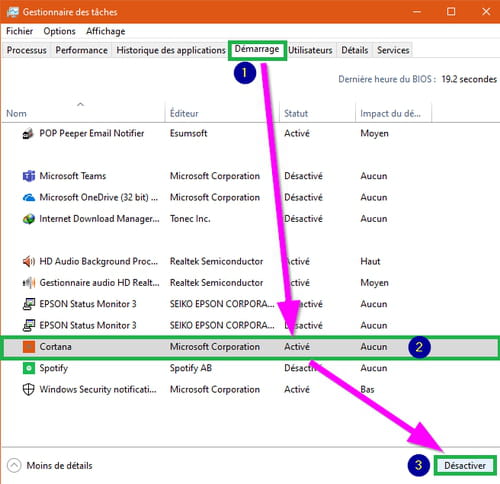This screenshot has height=484, width=500.
Task: Select the Spotify row name
Action: (x=54, y=368)
